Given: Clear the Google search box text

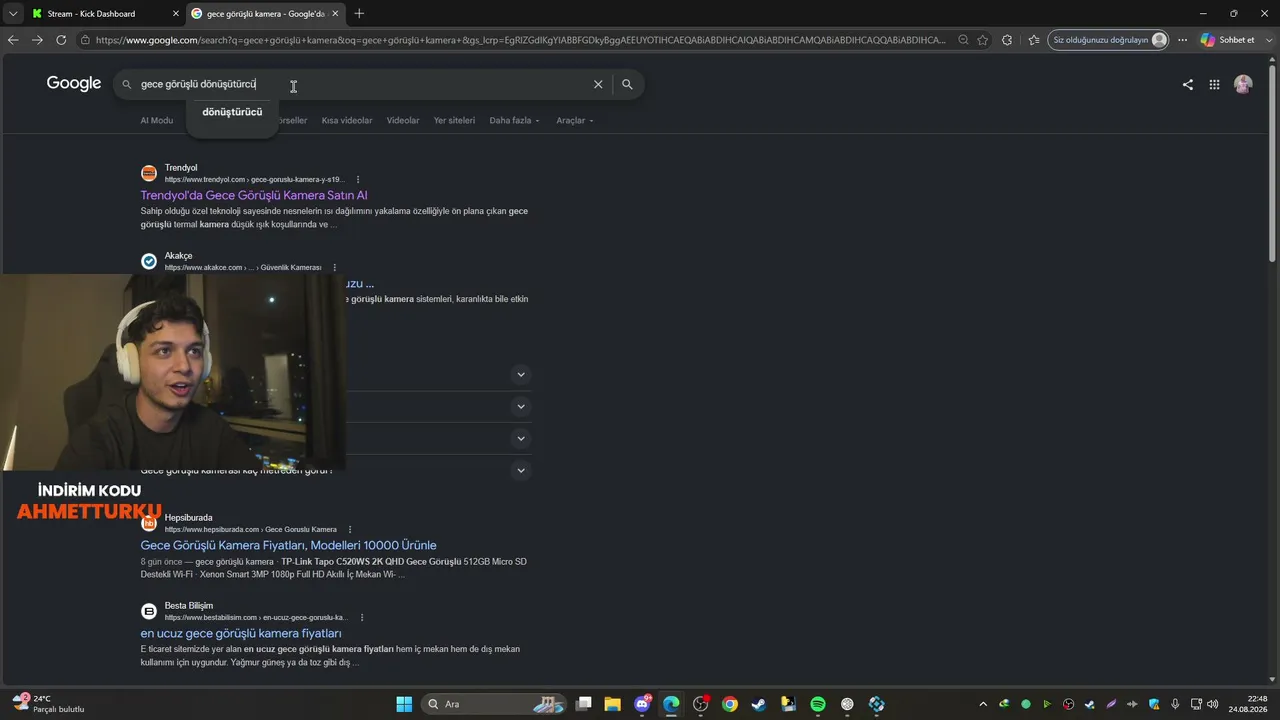Looking at the screenshot, I should [x=598, y=85].
